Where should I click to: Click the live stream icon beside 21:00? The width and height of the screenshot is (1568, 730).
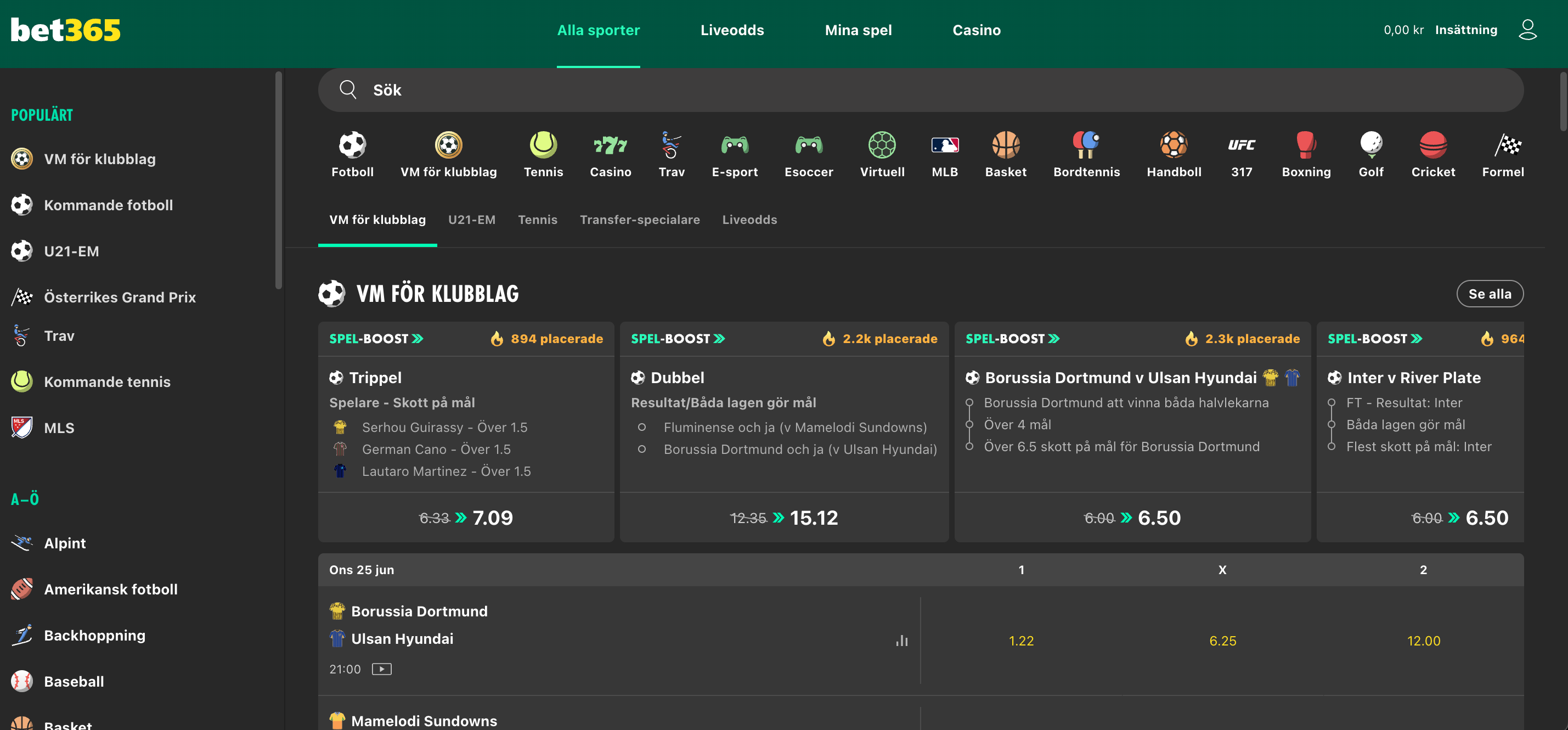pyautogui.click(x=381, y=669)
